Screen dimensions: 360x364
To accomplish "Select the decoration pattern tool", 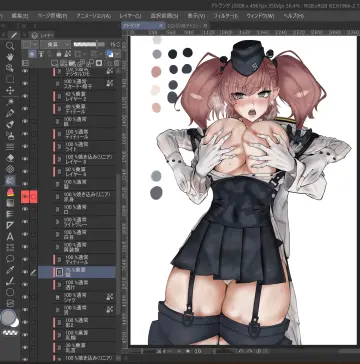I will pos(10,169).
